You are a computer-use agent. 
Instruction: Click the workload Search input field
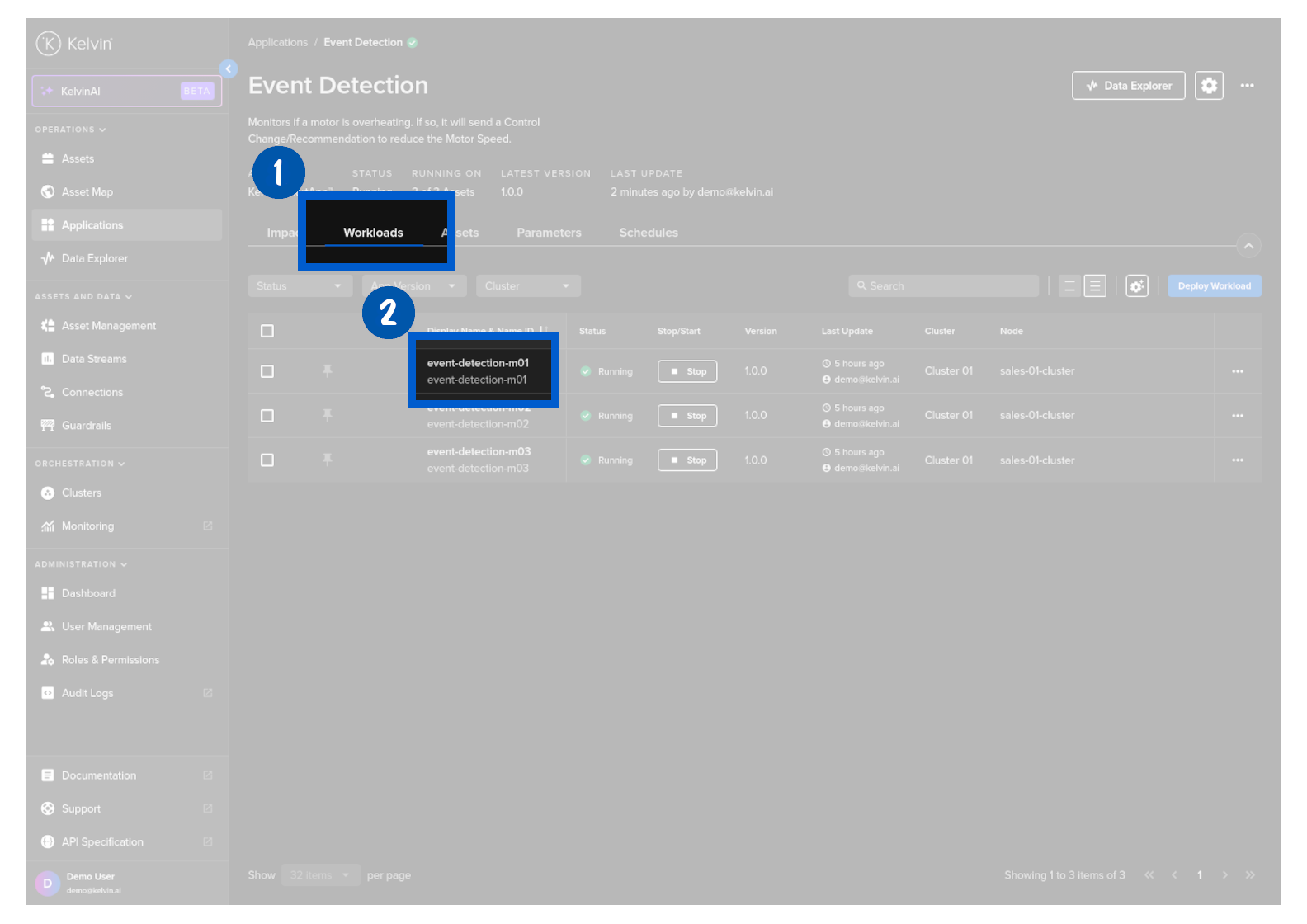(943, 286)
